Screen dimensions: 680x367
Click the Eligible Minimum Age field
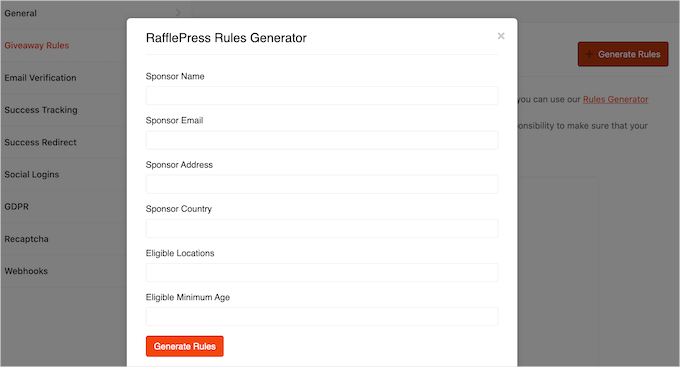pyautogui.click(x=322, y=317)
